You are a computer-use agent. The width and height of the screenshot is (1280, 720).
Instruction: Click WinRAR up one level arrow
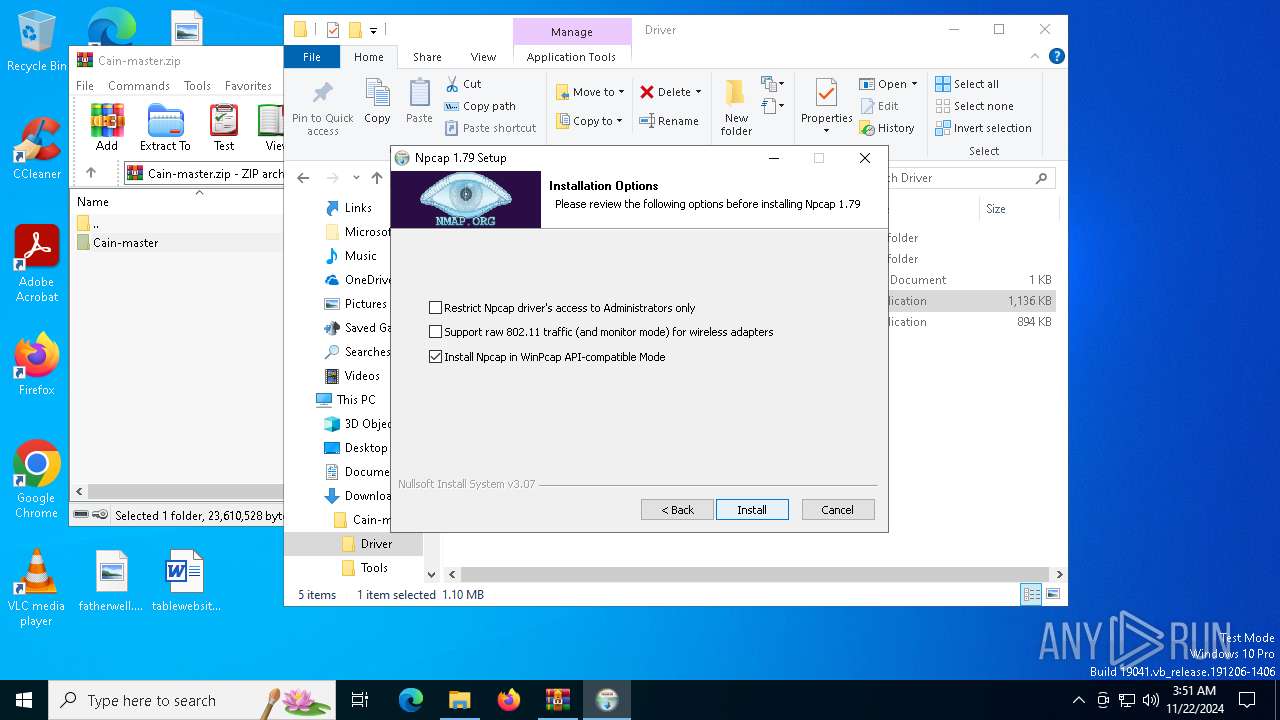point(91,173)
